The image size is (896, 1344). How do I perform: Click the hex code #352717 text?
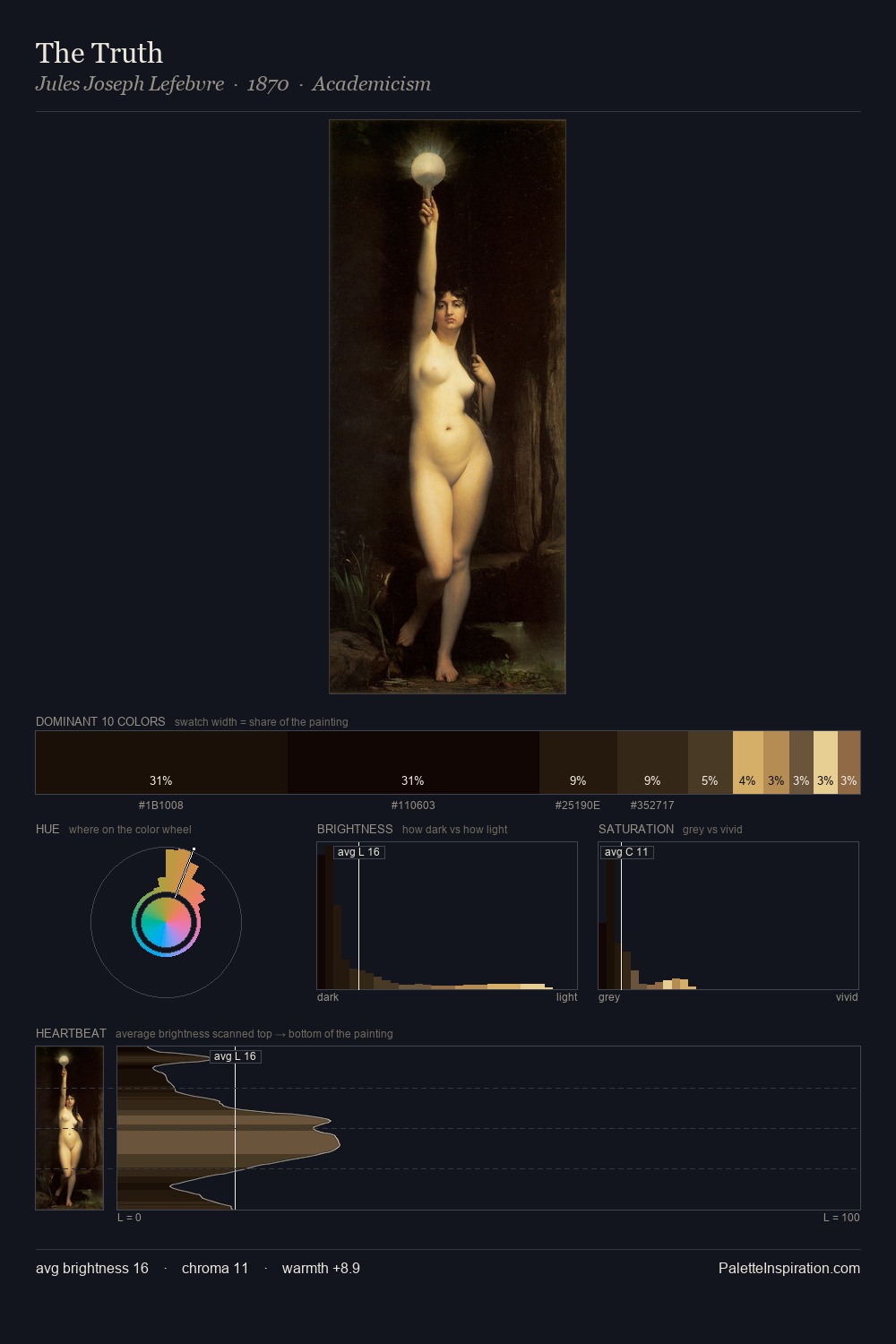(652, 806)
